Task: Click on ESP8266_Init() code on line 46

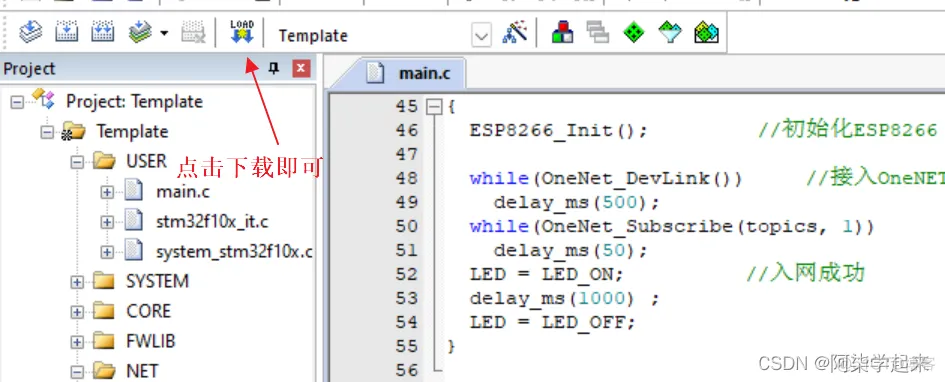Action: [558, 131]
